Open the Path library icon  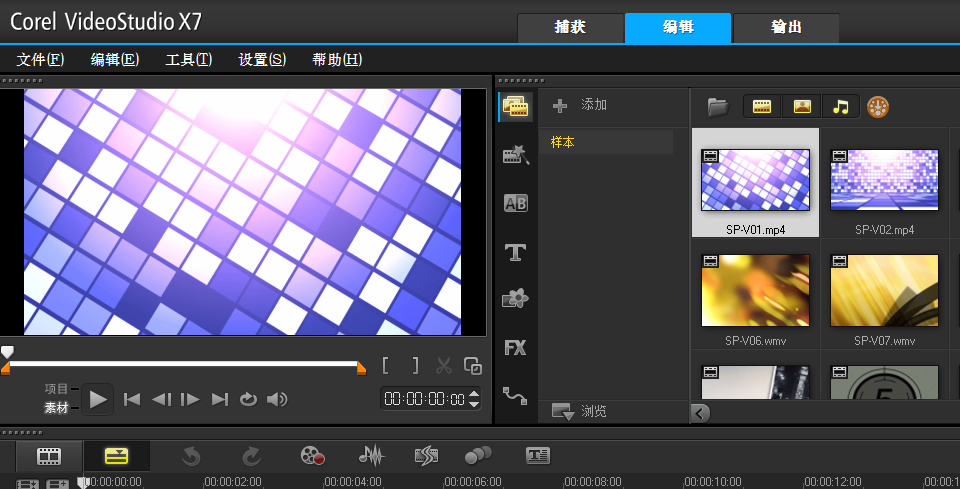pos(516,395)
